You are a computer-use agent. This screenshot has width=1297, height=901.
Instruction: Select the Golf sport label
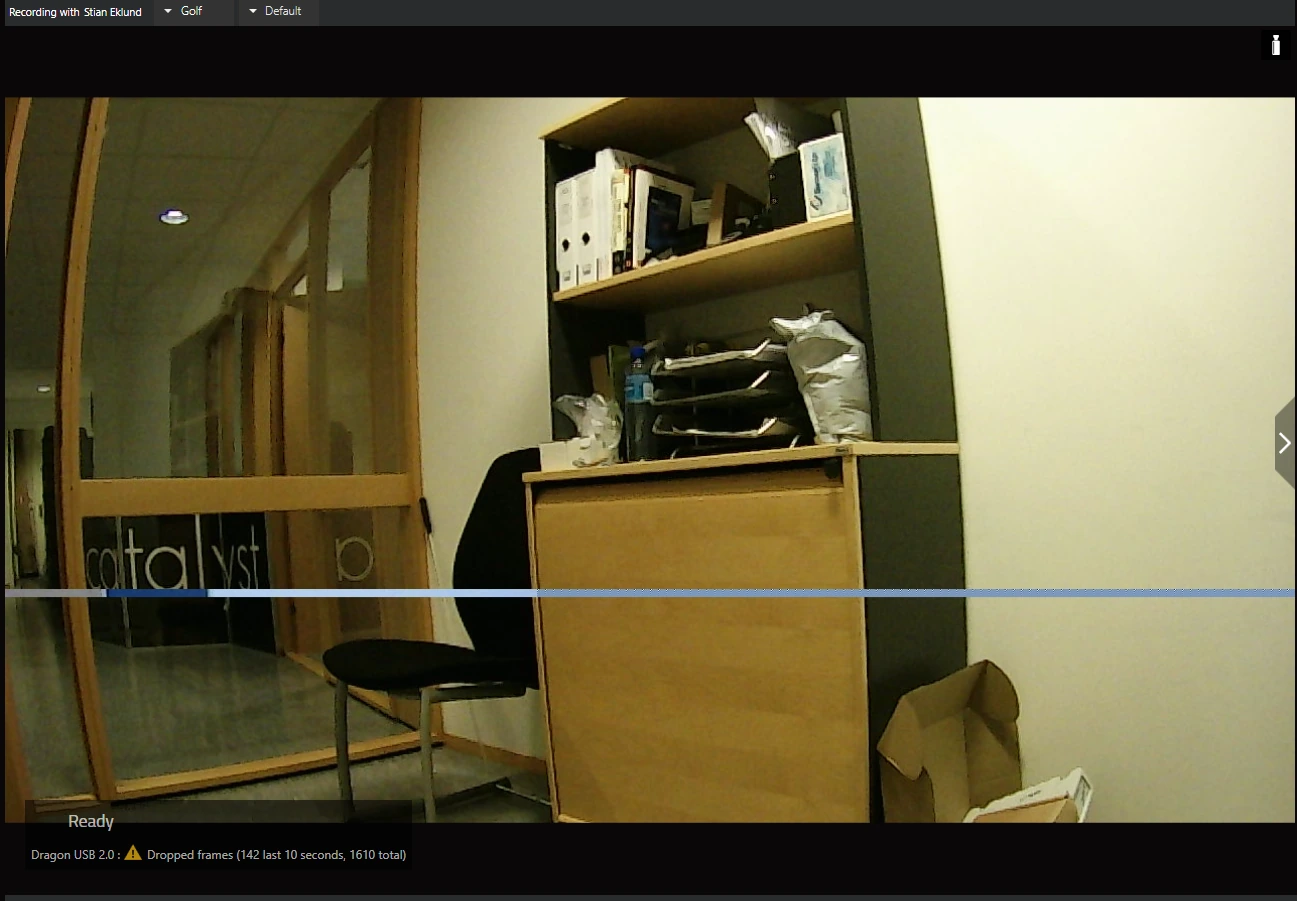191,12
